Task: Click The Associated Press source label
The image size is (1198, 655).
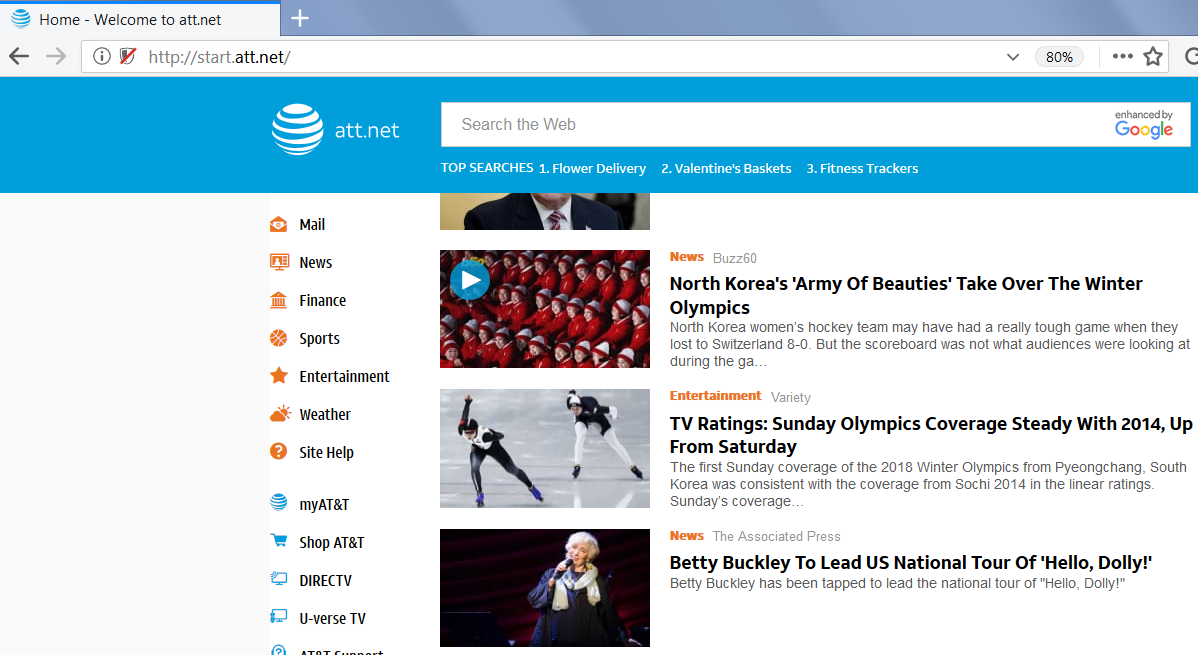Action: (x=776, y=537)
